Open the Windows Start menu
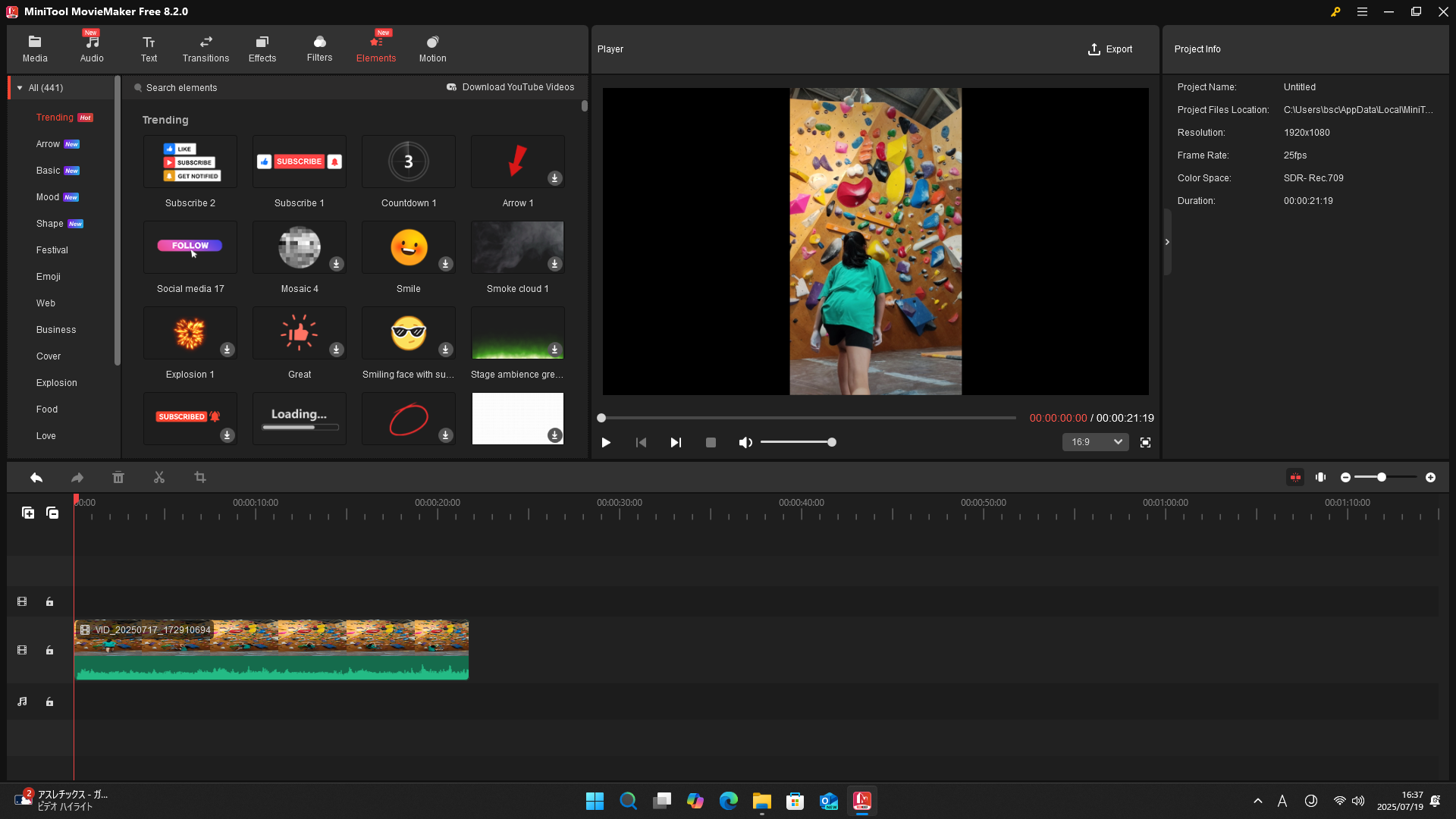1456x819 pixels. point(595,801)
